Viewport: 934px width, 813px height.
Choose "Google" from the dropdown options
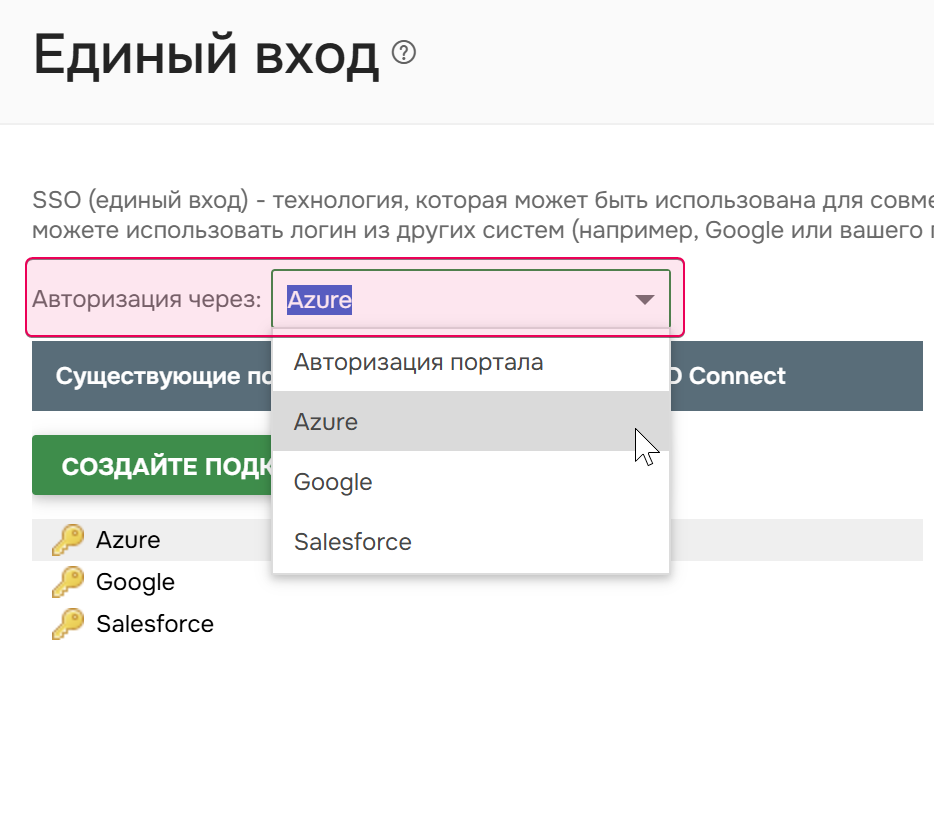click(332, 482)
